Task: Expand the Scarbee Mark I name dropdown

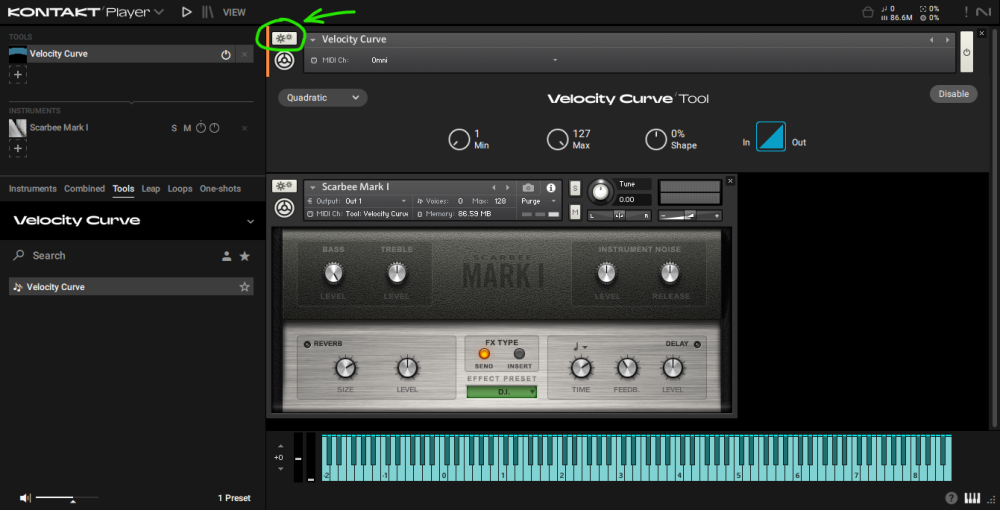Action: (312, 187)
